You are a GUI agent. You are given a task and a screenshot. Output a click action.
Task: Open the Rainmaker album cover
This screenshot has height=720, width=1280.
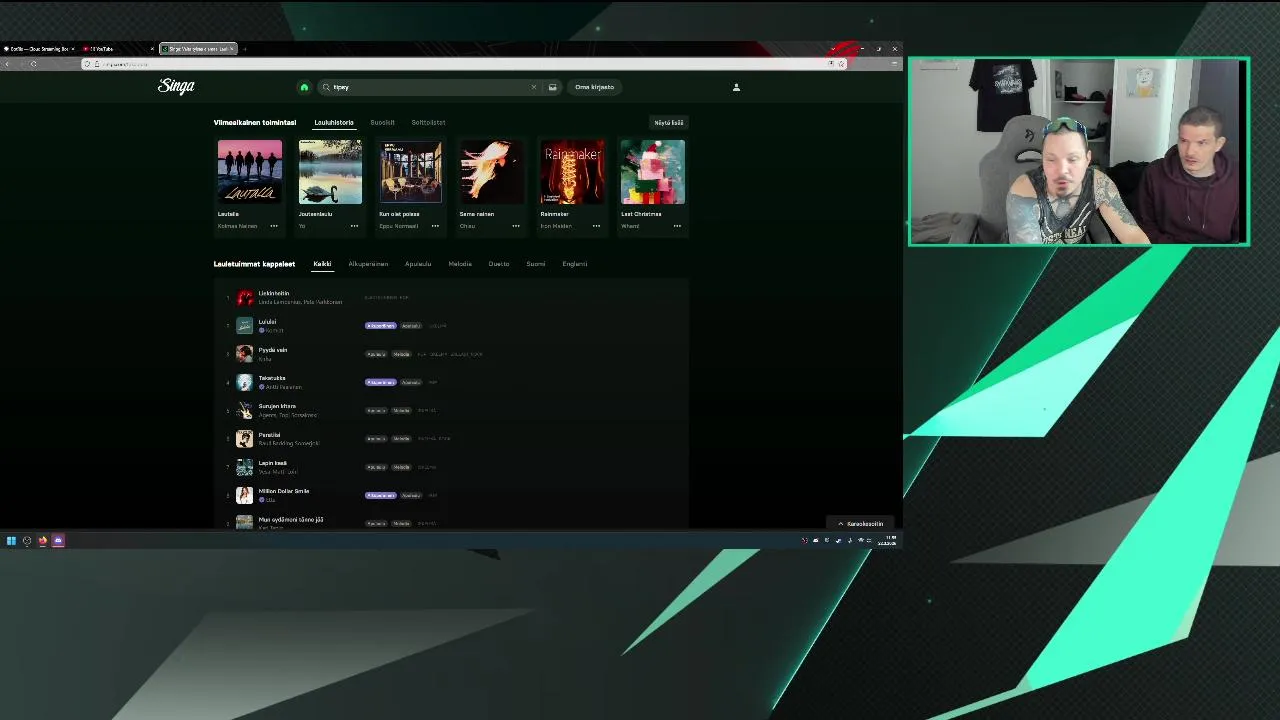pyautogui.click(x=572, y=172)
